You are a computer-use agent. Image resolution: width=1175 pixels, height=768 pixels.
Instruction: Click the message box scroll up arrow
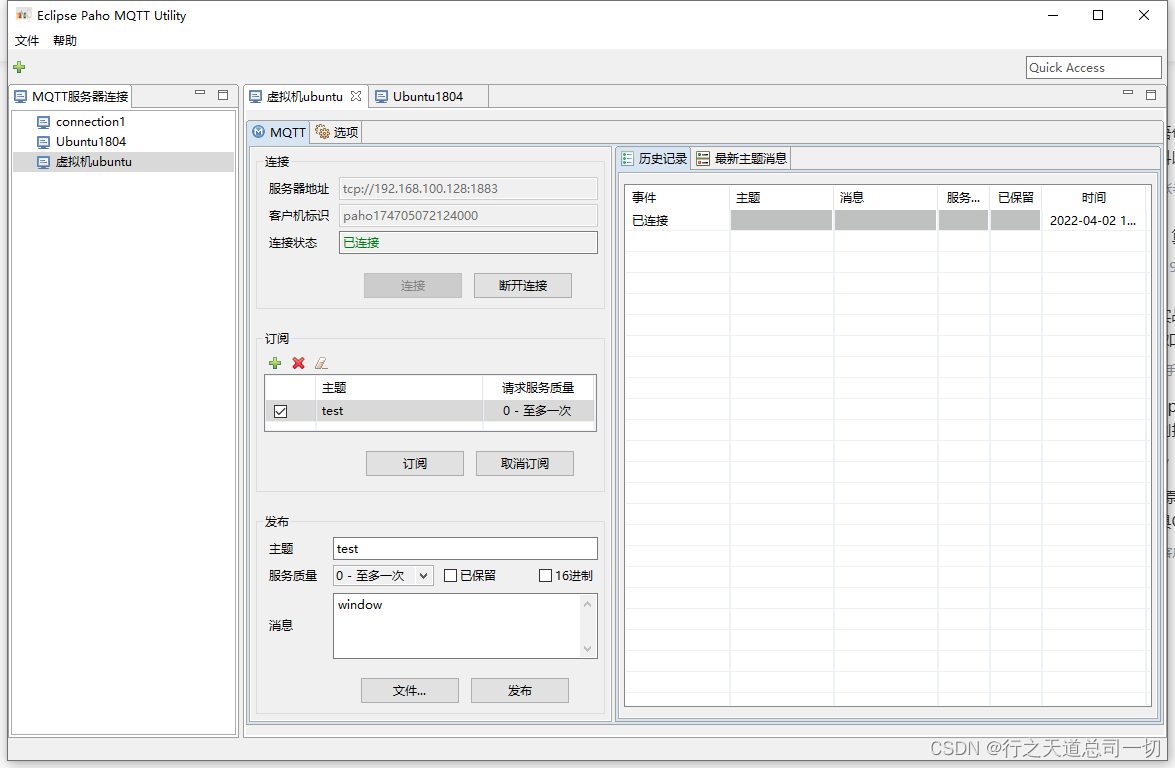pyautogui.click(x=588, y=604)
